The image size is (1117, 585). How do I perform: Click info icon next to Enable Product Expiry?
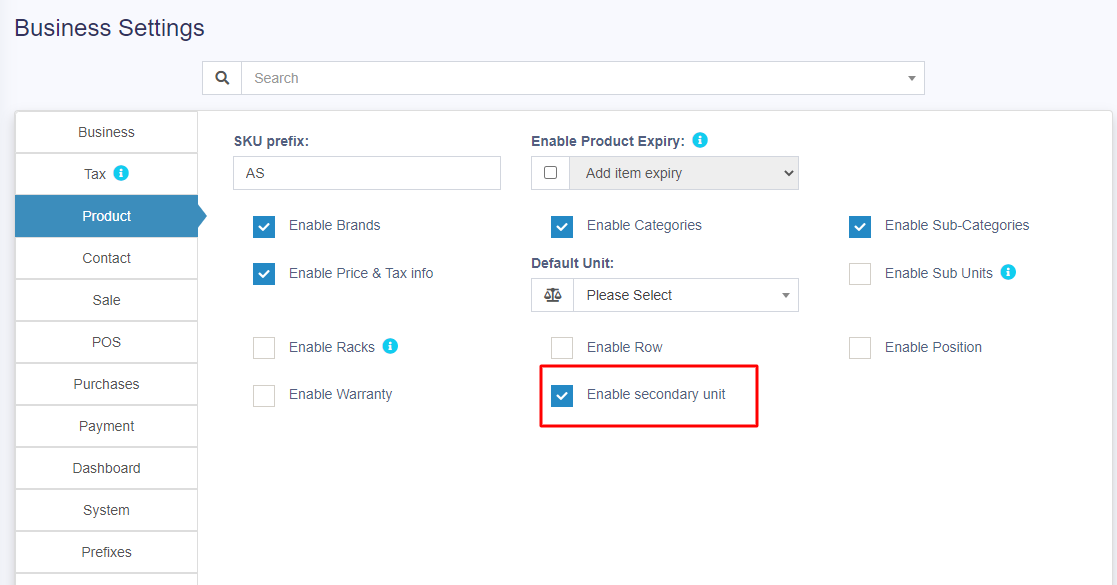[700, 140]
